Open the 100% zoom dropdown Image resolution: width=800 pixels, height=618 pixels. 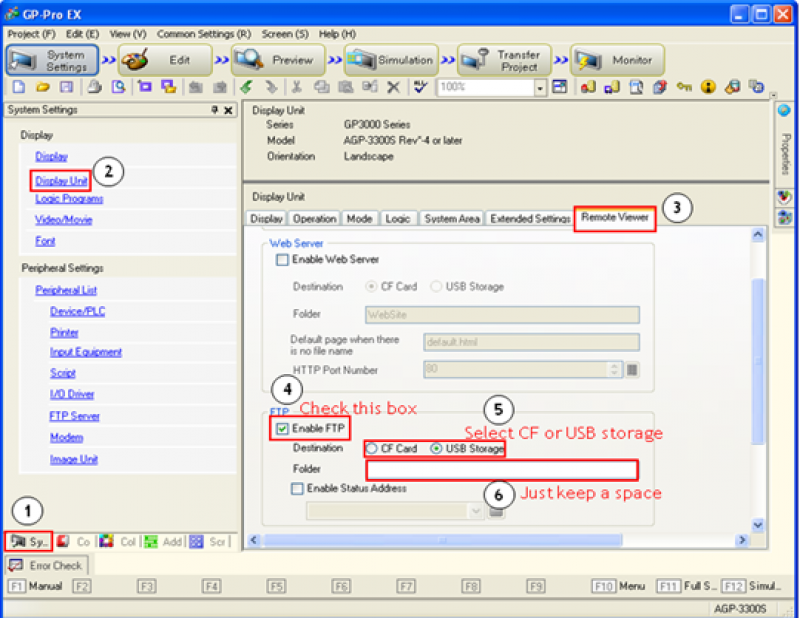pyautogui.click(x=540, y=87)
